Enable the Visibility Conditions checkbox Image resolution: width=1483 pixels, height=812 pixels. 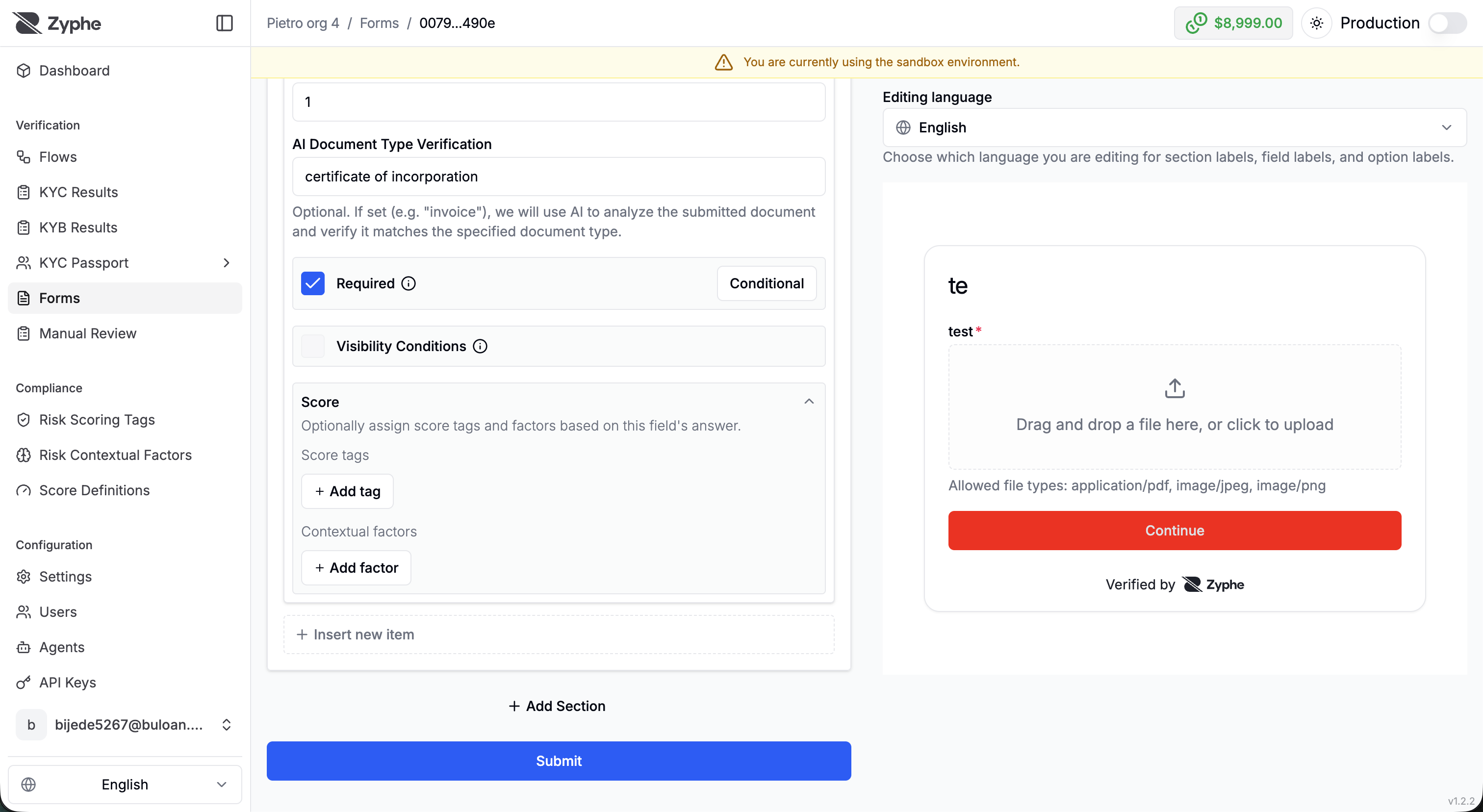pyautogui.click(x=312, y=346)
